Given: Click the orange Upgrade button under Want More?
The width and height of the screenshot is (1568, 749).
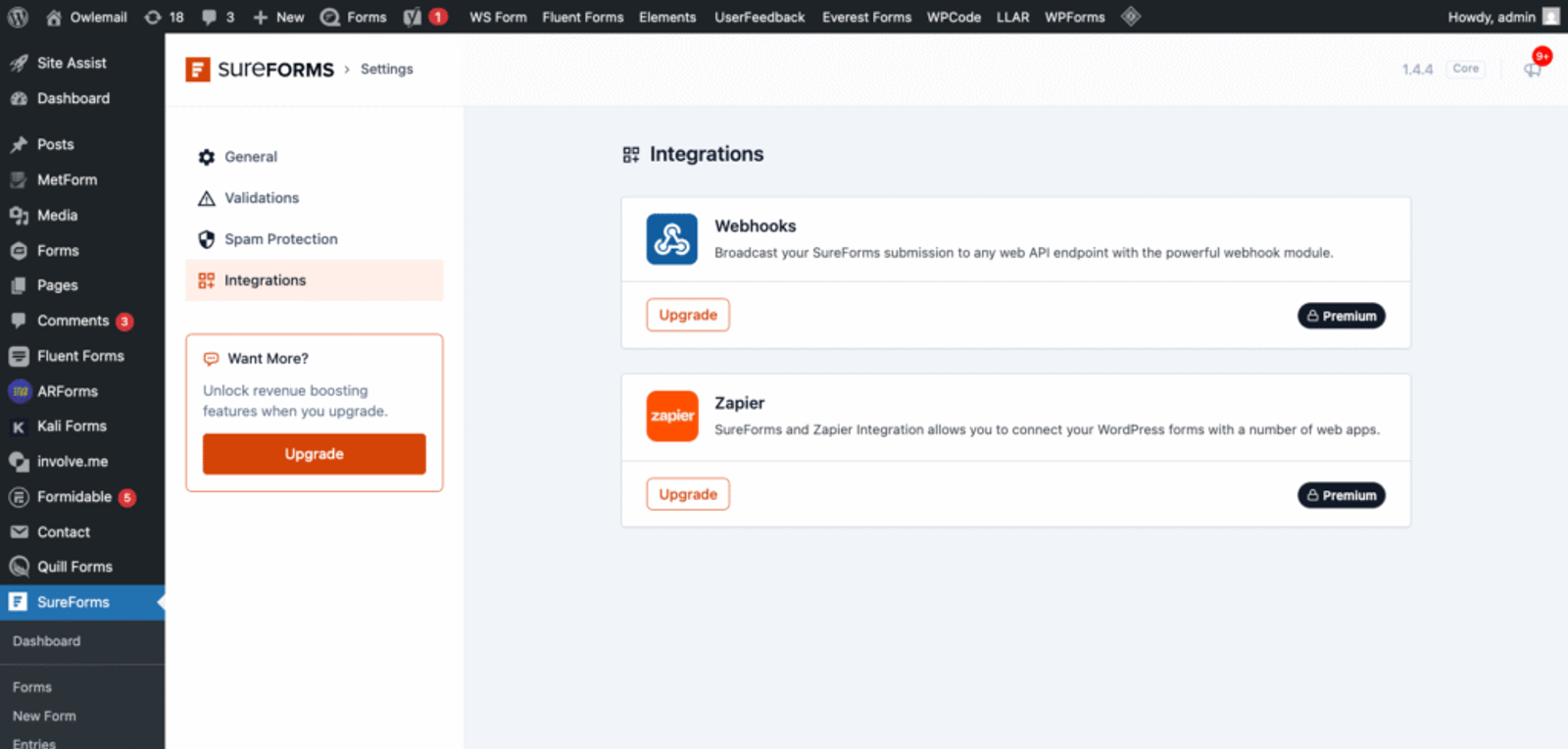Looking at the screenshot, I should click(315, 454).
